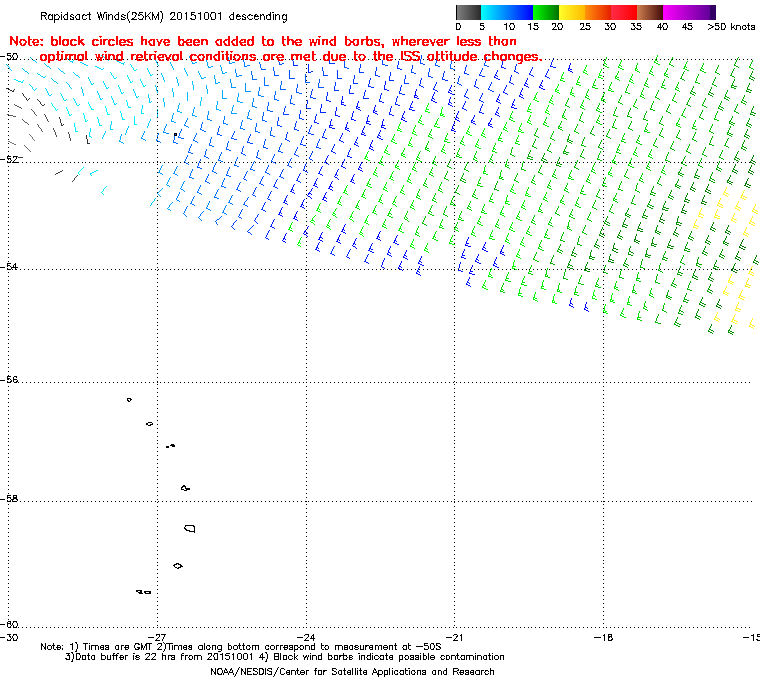Click the red note about black circles
The width and height of the screenshot is (760, 688).
275,49
